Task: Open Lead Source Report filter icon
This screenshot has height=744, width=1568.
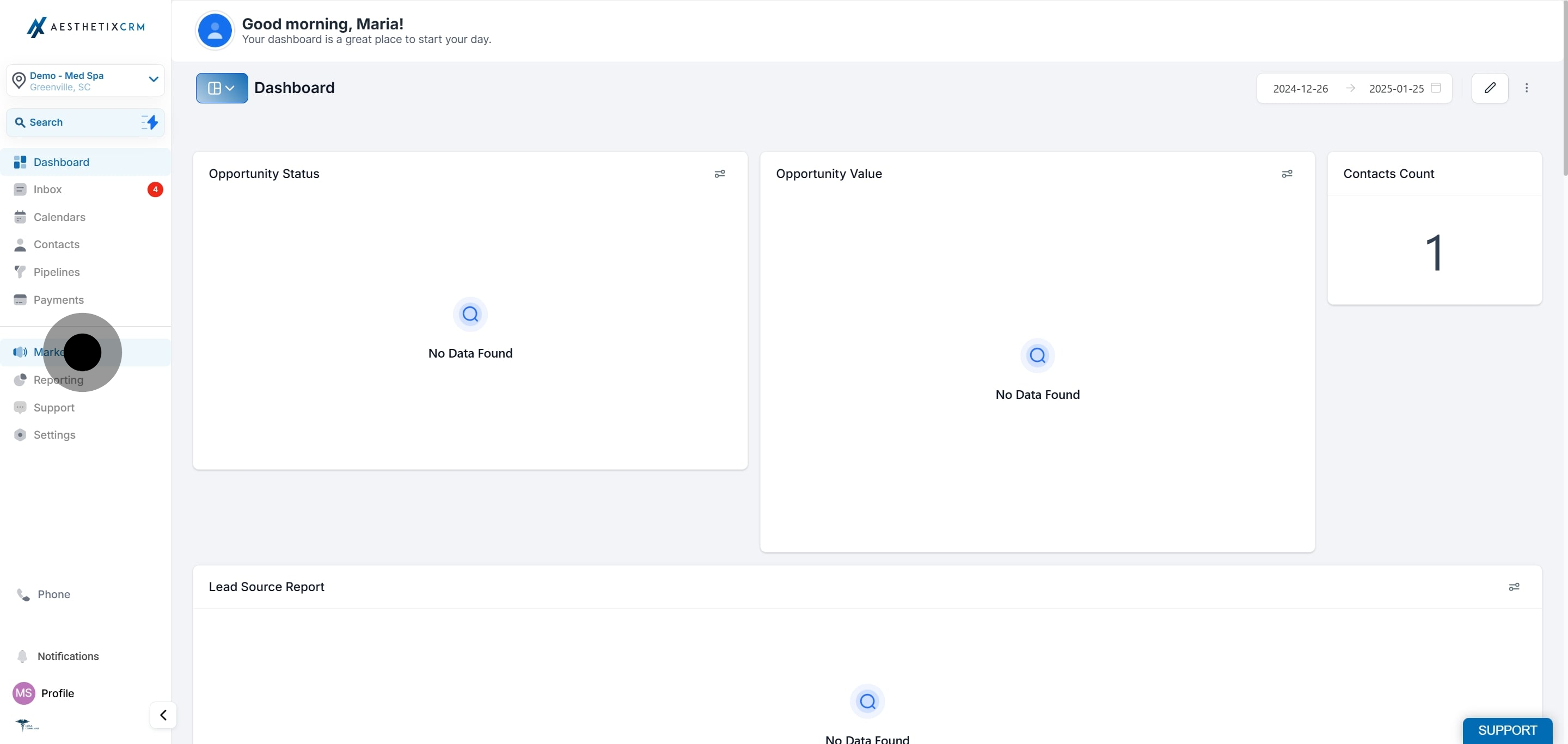Action: click(x=1514, y=587)
